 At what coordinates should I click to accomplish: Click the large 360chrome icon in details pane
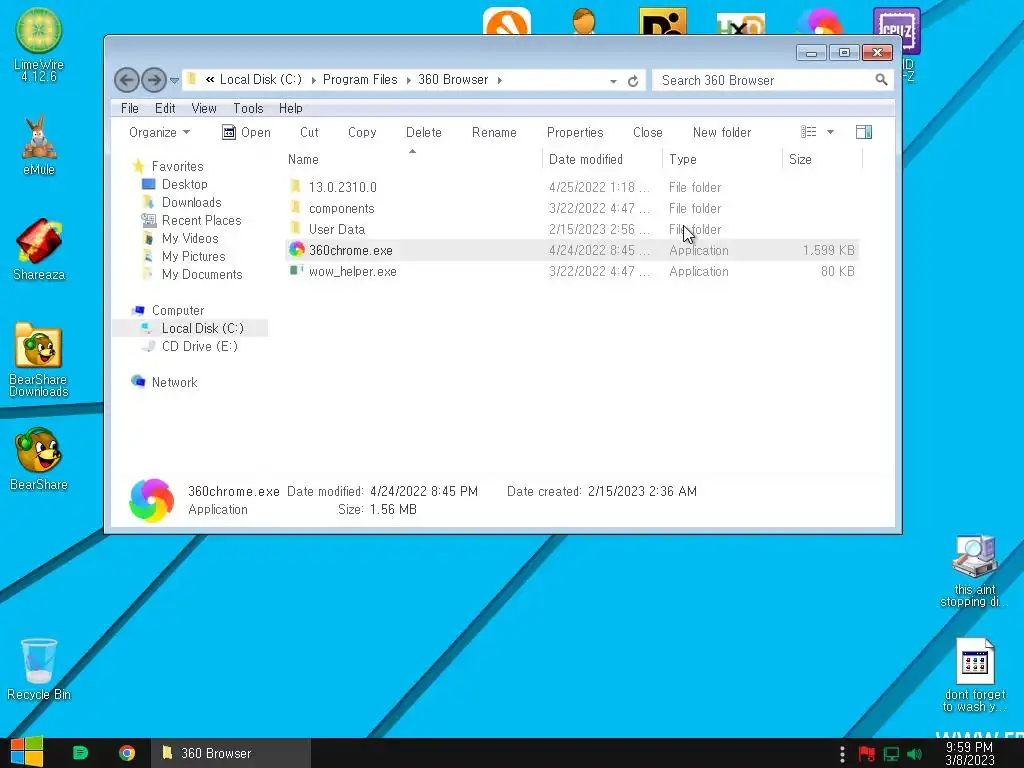pyautogui.click(x=152, y=500)
